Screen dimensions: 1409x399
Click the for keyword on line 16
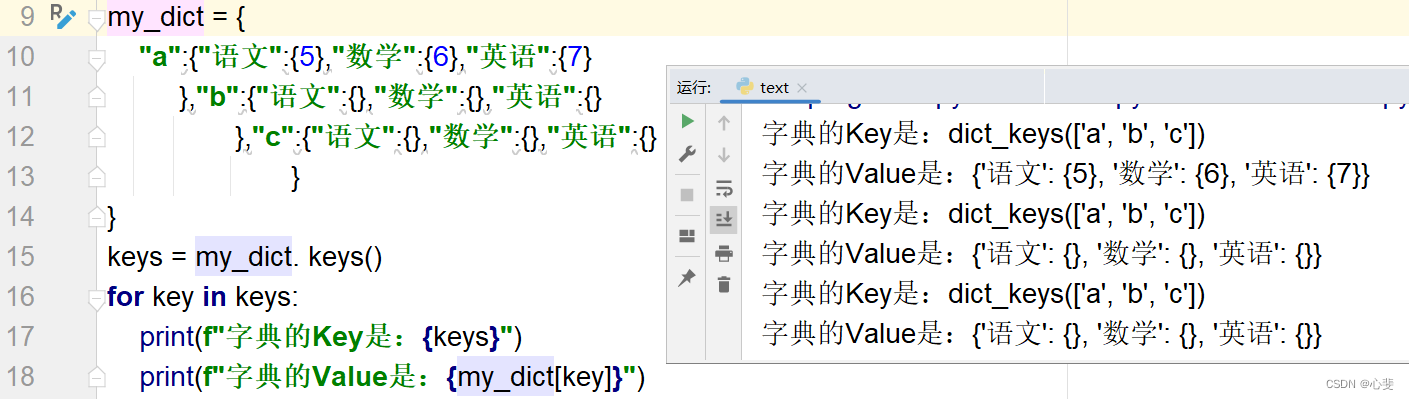[126, 297]
